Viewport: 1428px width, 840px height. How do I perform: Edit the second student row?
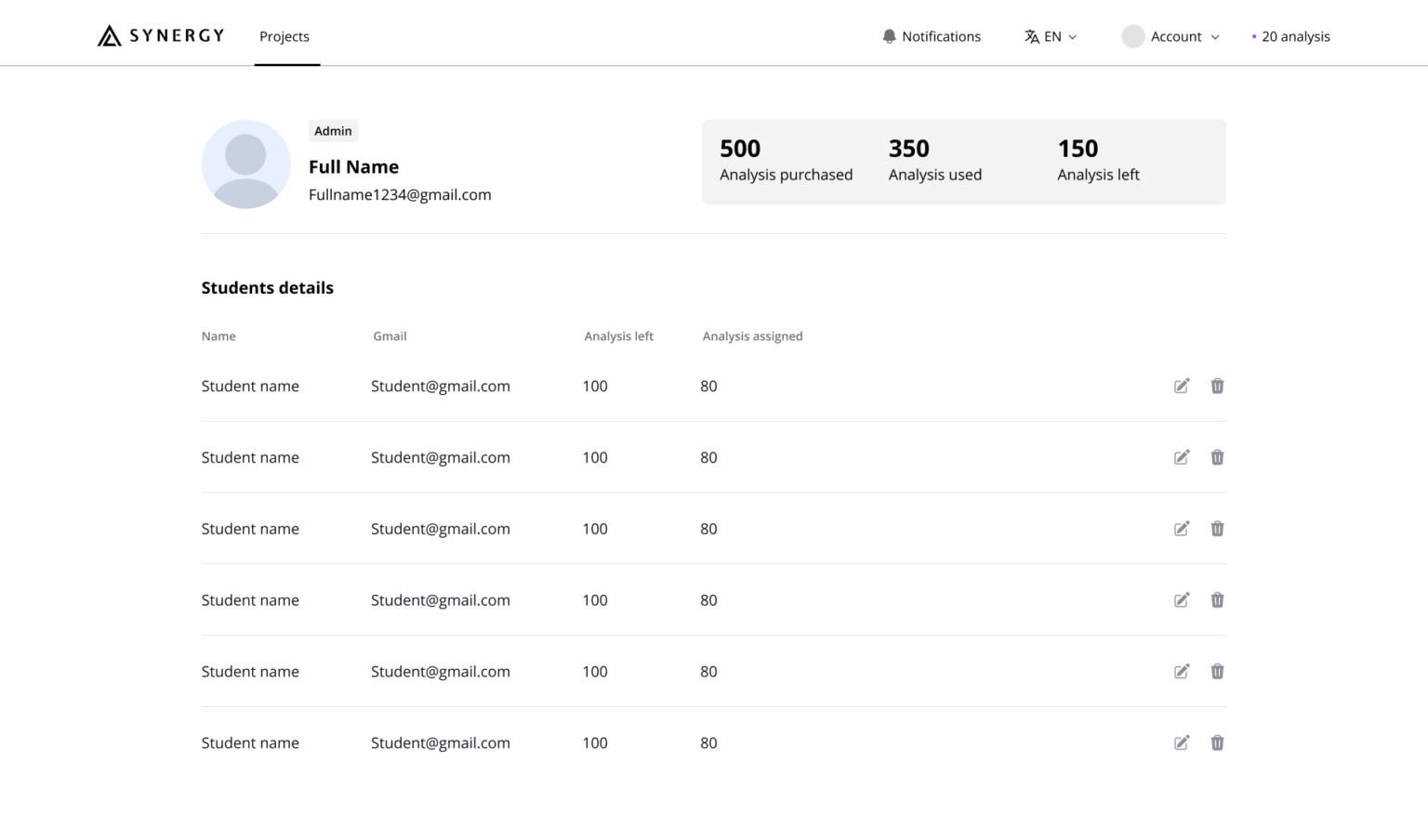(1181, 457)
